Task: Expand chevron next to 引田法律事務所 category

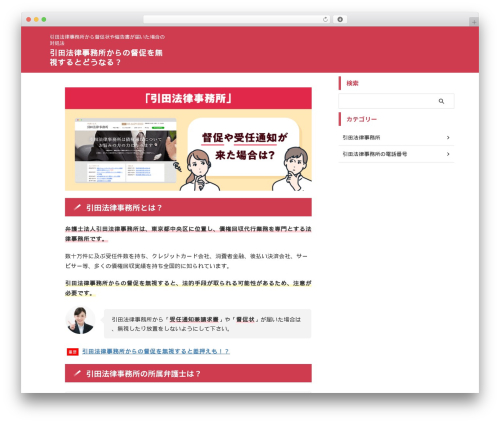Action: tap(448, 137)
